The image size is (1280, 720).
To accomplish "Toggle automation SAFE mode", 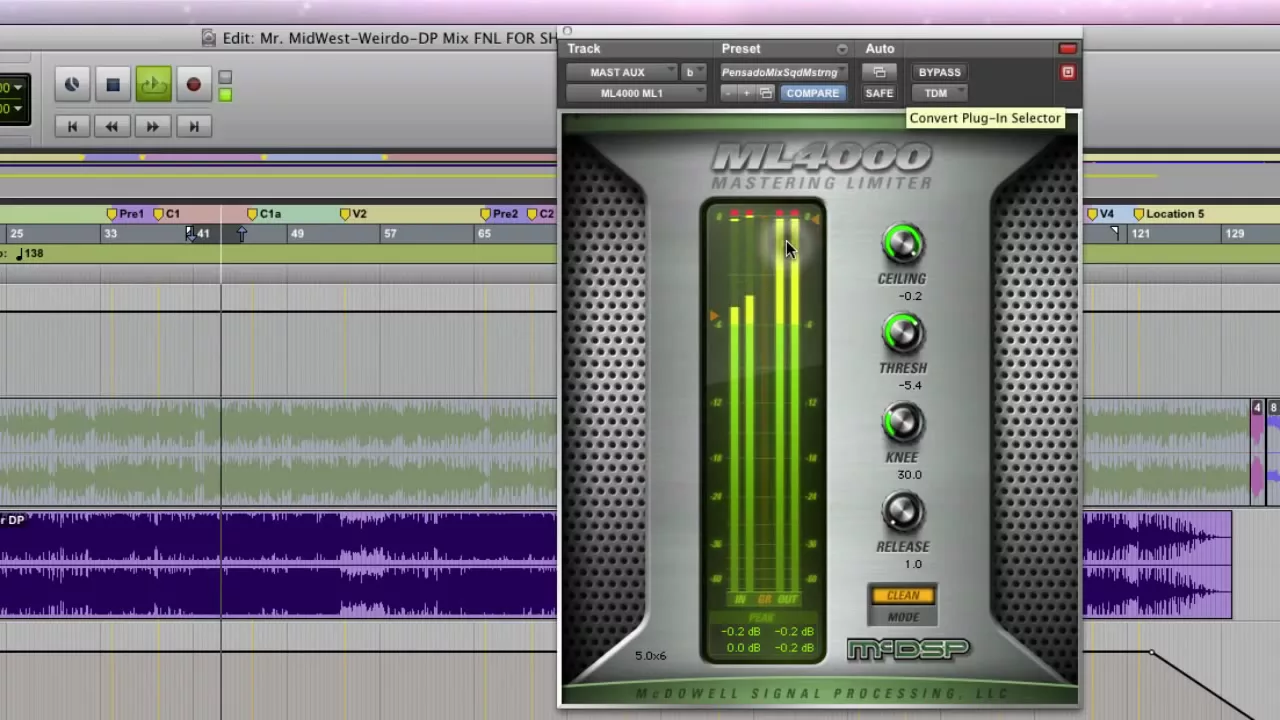I will point(879,93).
